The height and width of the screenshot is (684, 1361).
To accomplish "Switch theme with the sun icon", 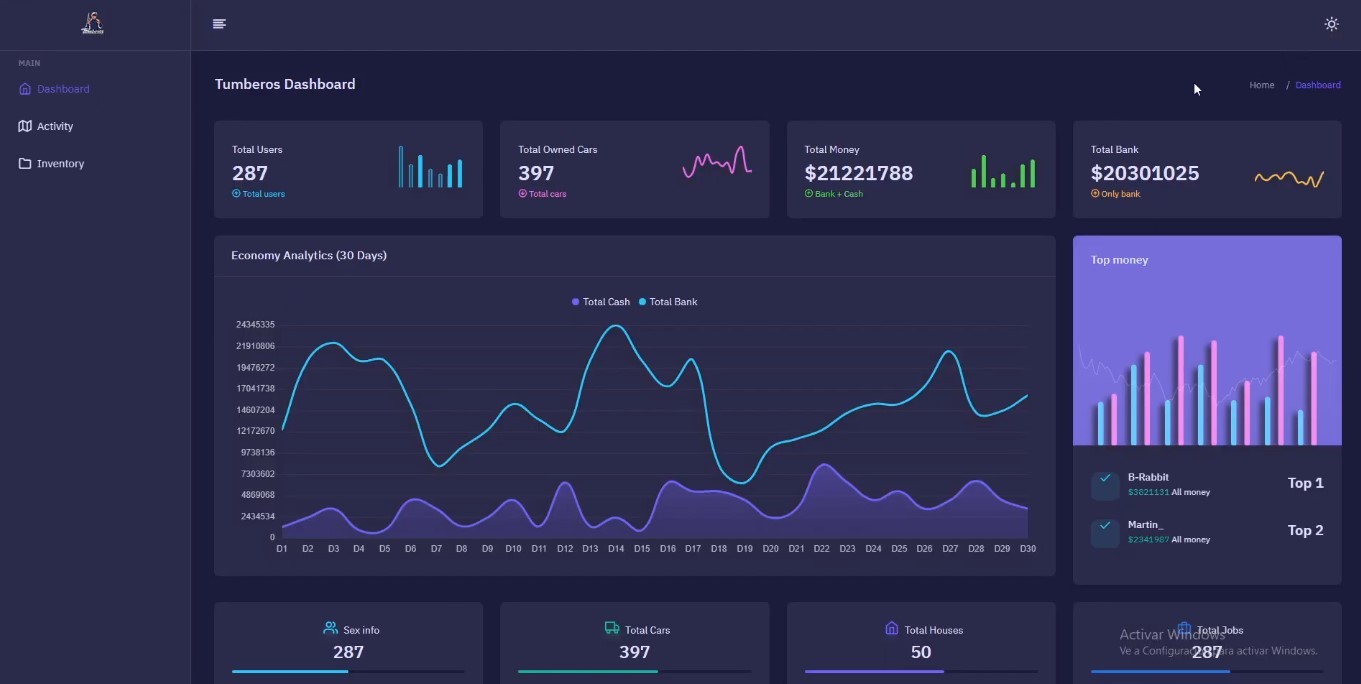I will (1331, 24).
